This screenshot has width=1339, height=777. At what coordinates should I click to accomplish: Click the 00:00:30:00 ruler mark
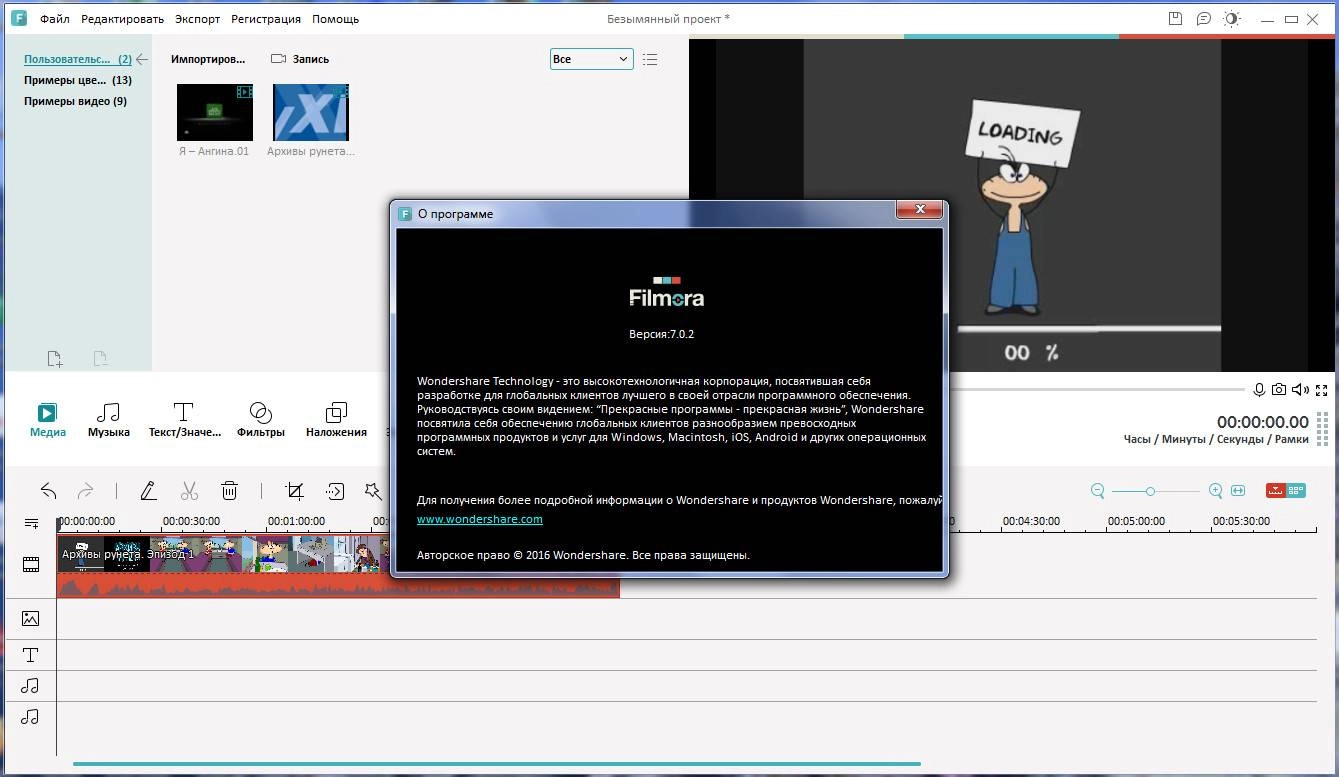coord(192,521)
